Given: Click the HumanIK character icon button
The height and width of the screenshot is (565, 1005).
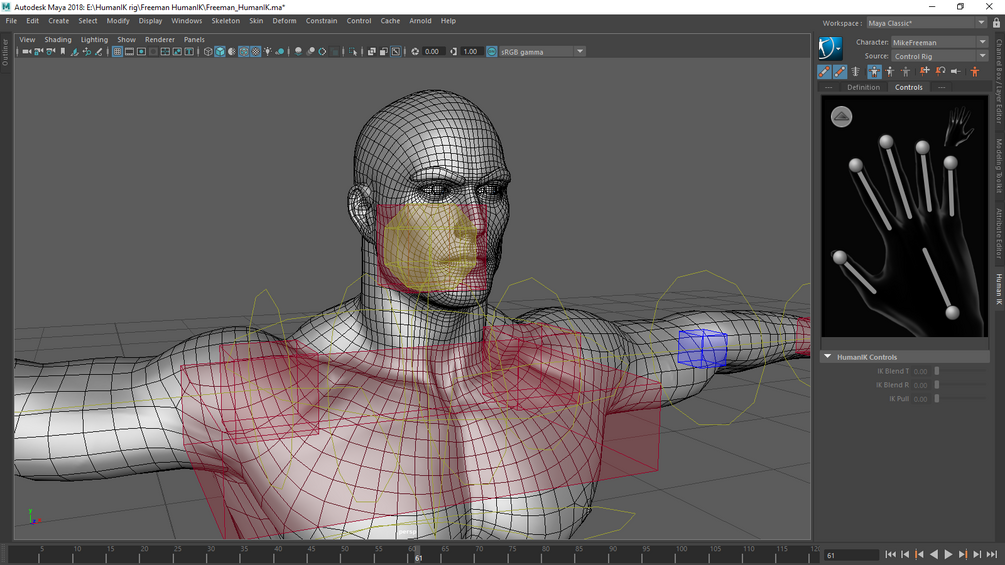Looking at the screenshot, I should click(x=830, y=48).
